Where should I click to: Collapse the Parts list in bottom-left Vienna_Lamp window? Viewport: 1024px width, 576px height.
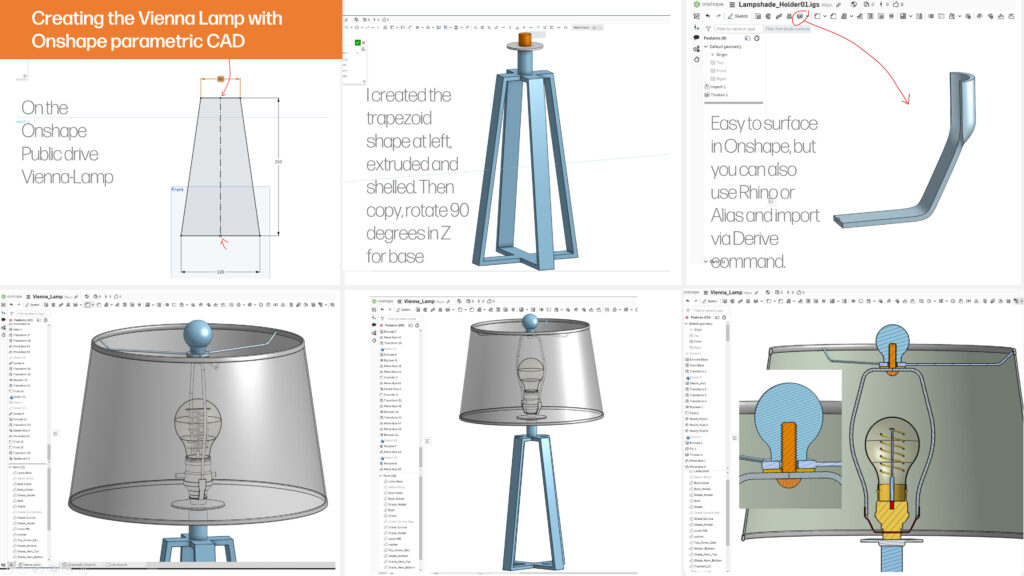pyautogui.click(x=9, y=466)
